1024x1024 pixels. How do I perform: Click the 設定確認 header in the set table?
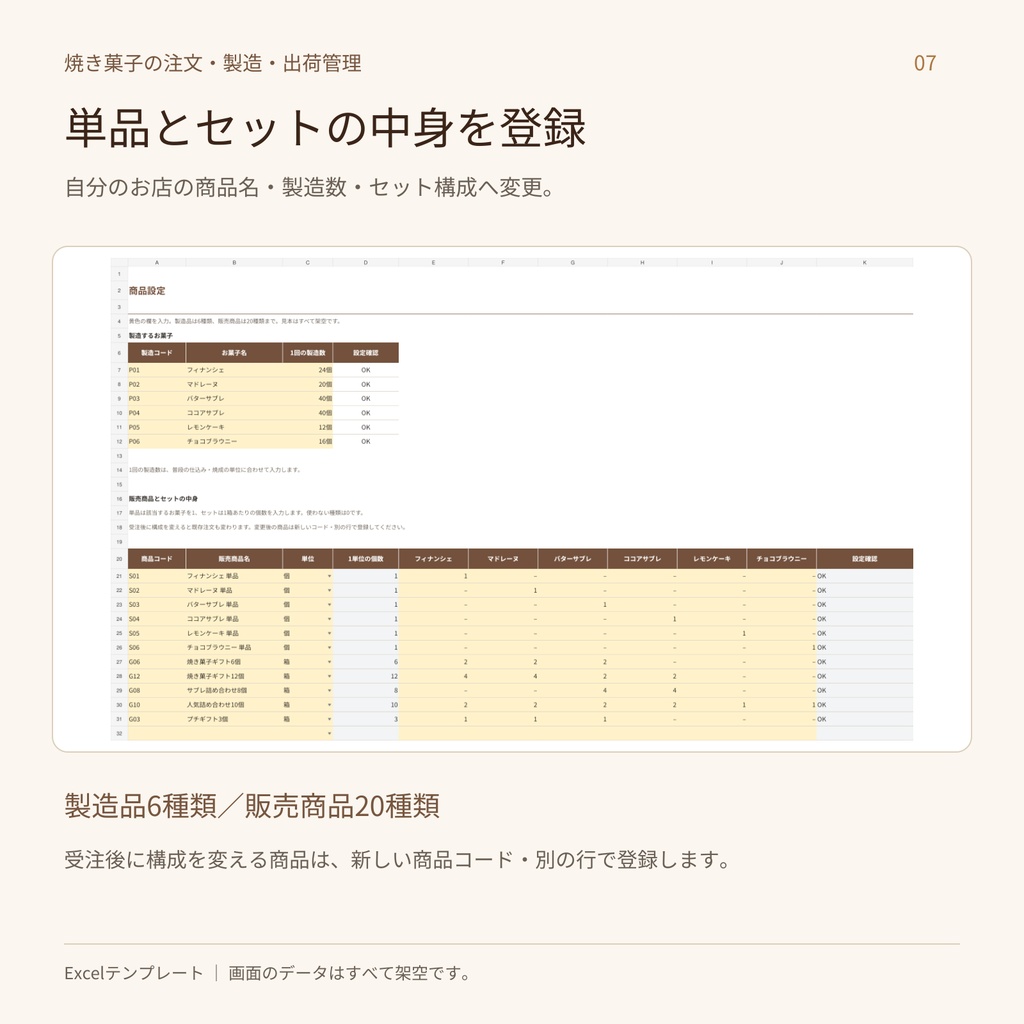pos(865,559)
